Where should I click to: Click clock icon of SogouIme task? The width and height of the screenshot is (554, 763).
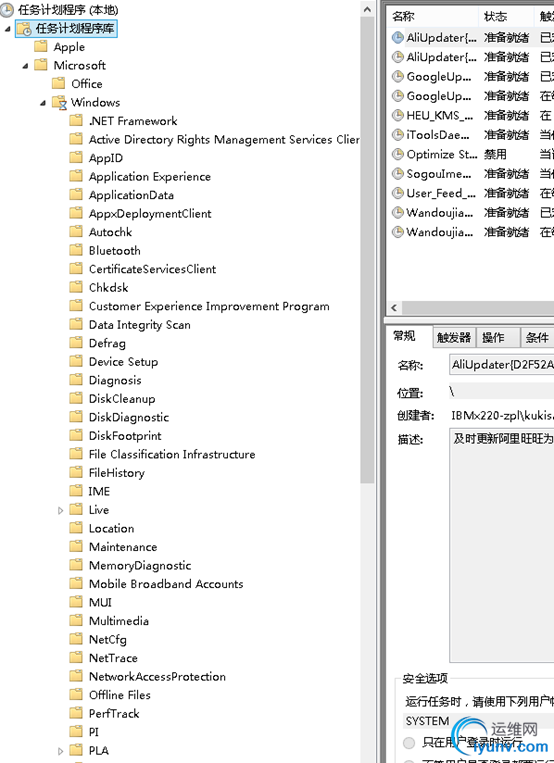(398, 174)
